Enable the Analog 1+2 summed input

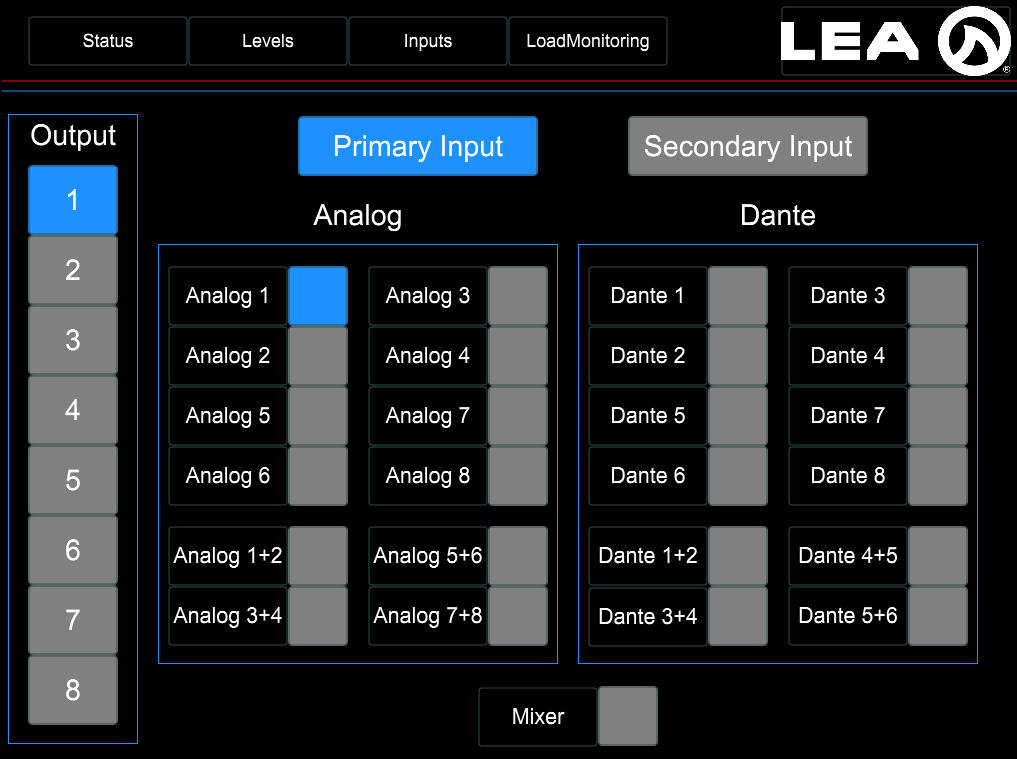(x=318, y=556)
